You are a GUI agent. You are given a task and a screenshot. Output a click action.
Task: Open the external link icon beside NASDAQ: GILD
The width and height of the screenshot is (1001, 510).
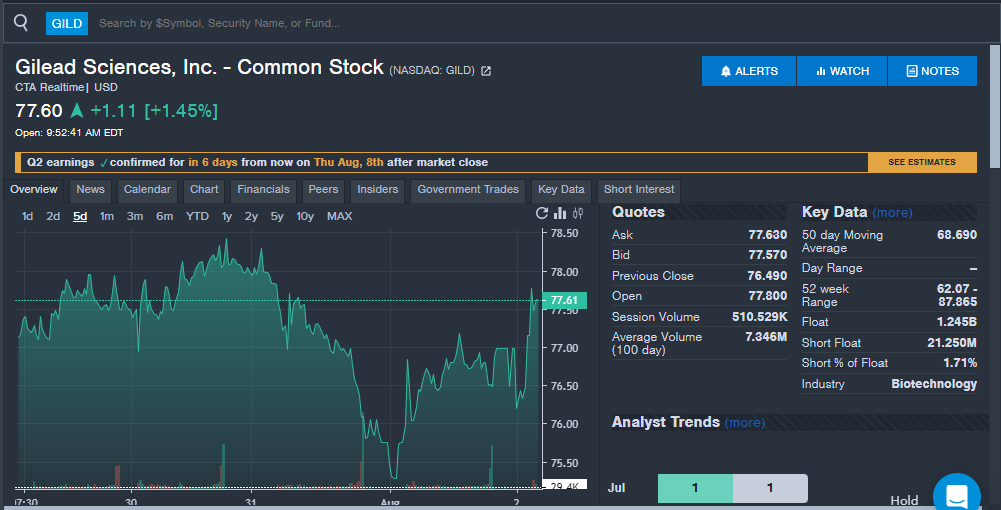coord(486,71)
